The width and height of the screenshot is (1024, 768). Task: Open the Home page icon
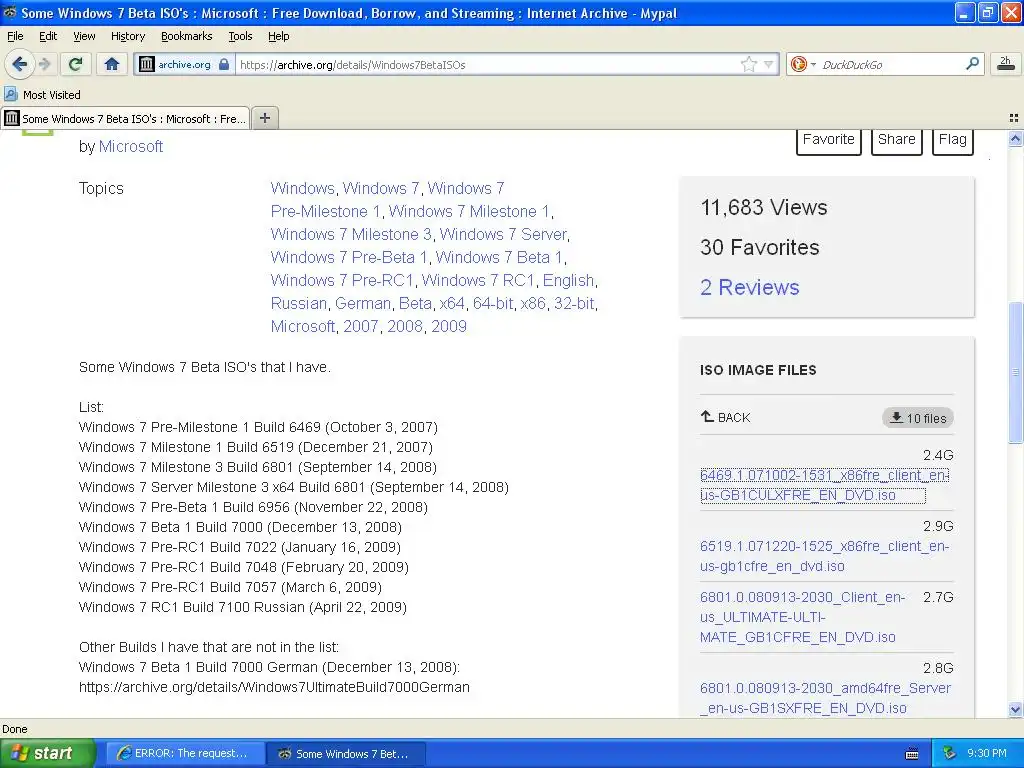pyautogui.click(x=112, y=64)
